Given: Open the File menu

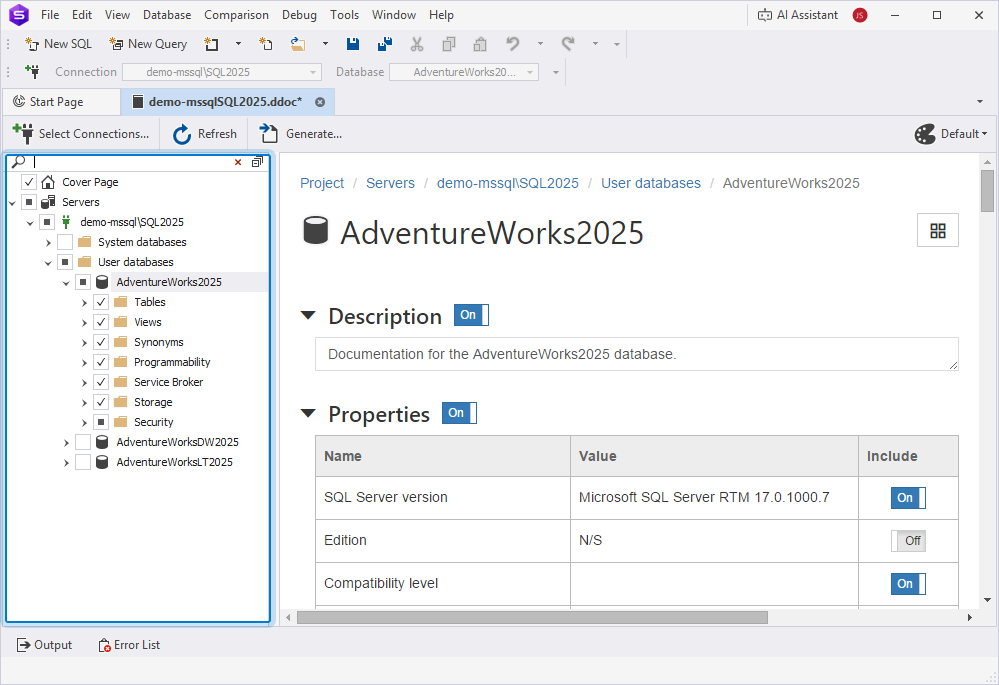Looking at the screenshot, I should pyautogui.click(x=50, y=15).
